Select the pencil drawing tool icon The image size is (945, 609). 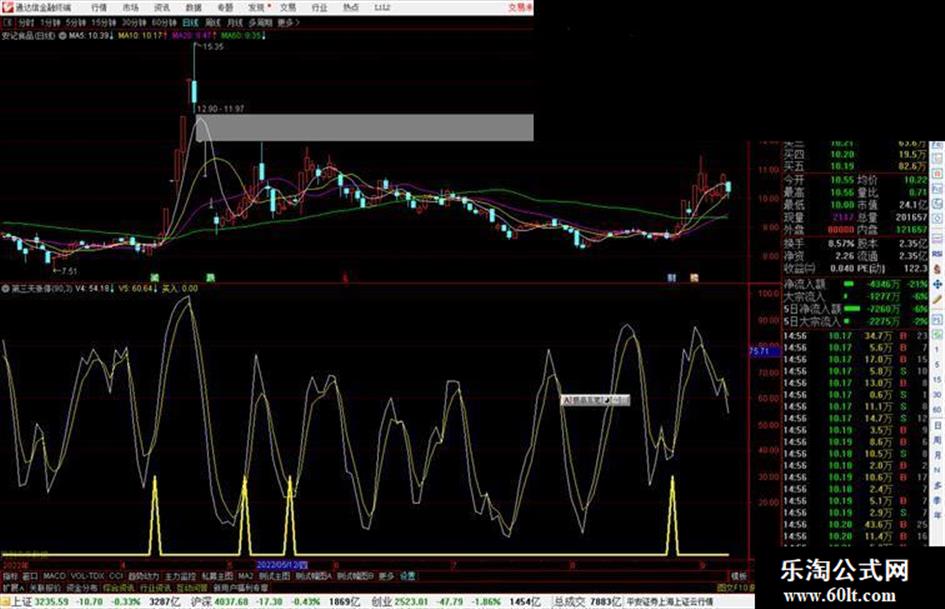[x=937, y=299]
